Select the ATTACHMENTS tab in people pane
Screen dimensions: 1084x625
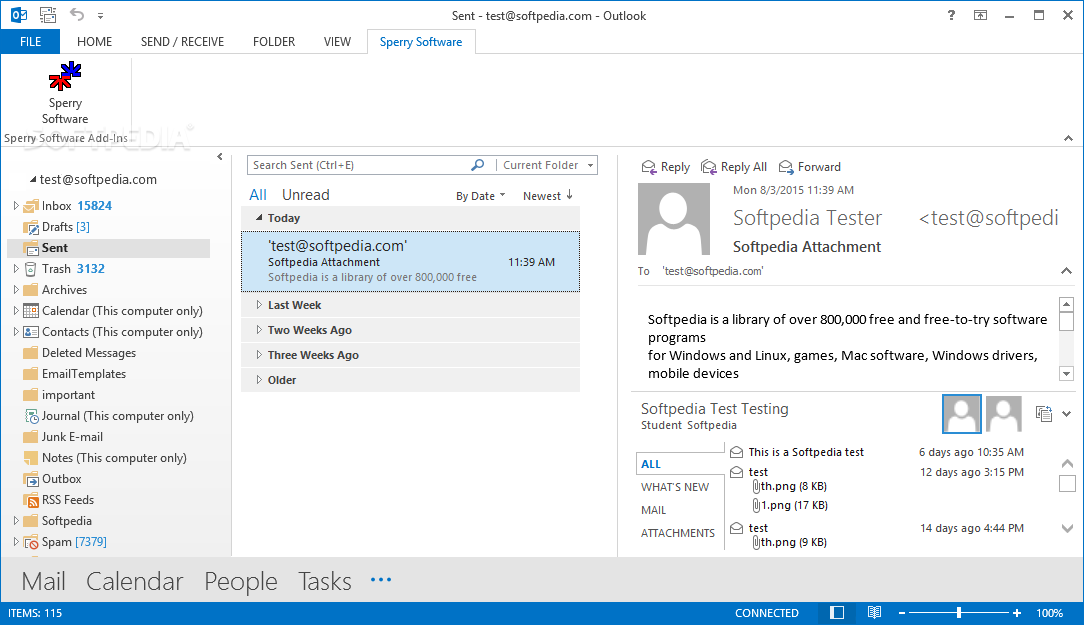tap(678, 533)
